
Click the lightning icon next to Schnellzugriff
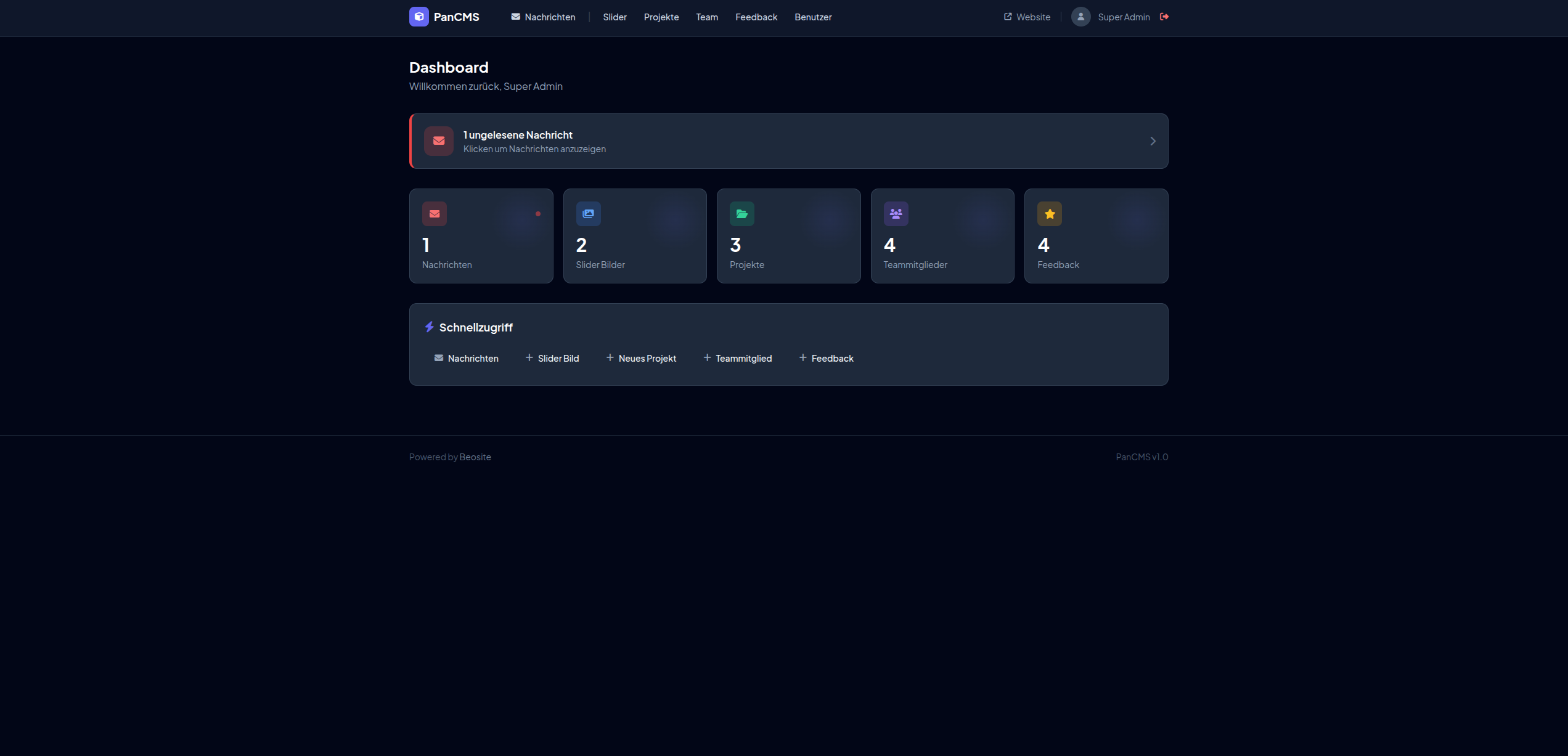(x=429, y=327)
